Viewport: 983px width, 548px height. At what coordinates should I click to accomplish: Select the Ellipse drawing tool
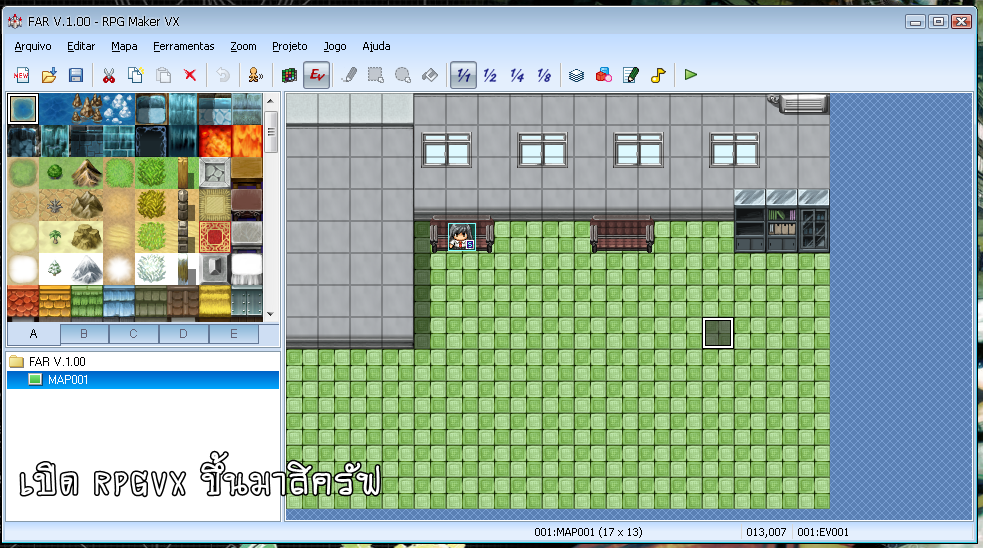[402, 75]
